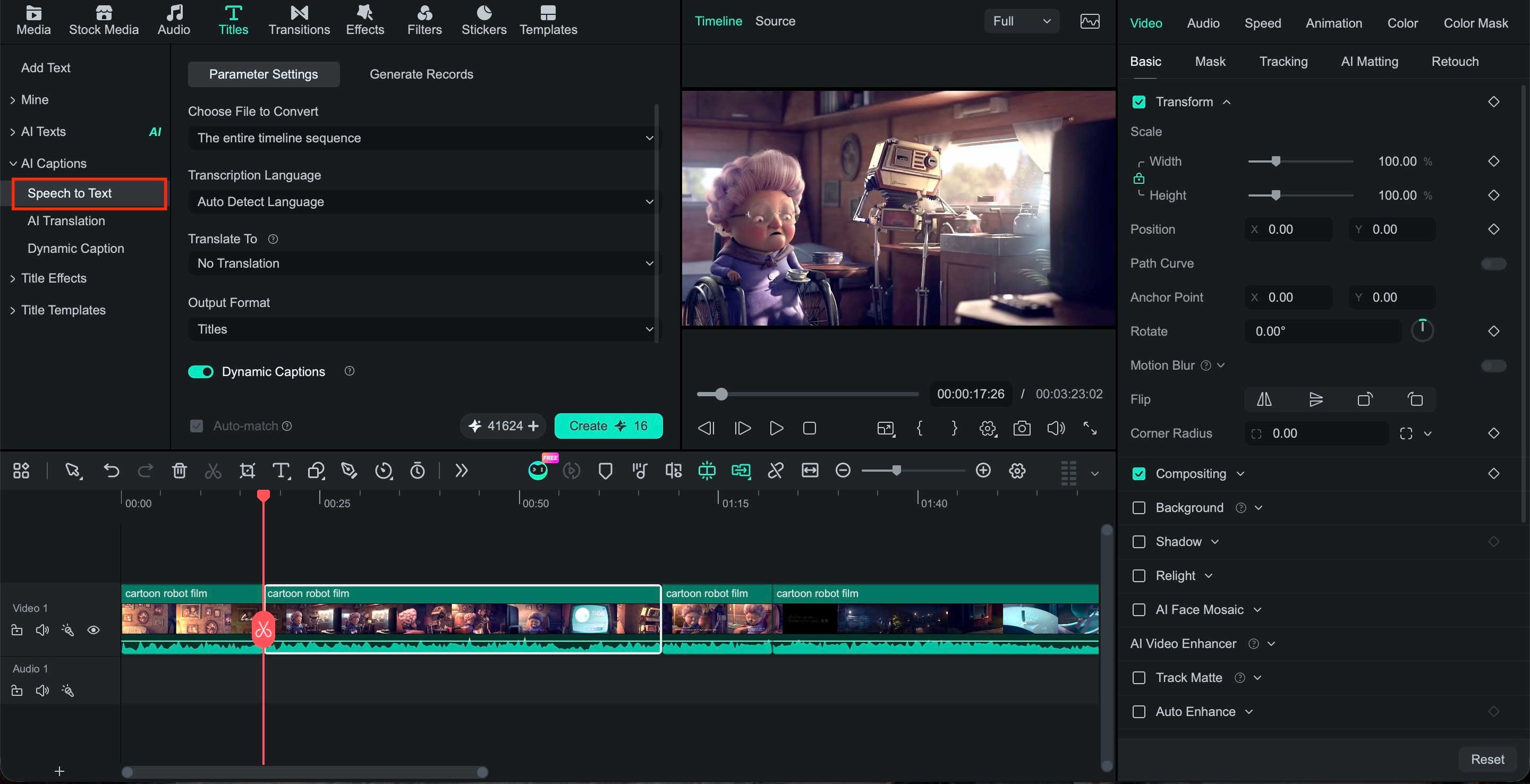Image resolution: width=1530 pixels, height=784 pixels.
Task: Open preview quality settings gear
Action: coord(988,428)
